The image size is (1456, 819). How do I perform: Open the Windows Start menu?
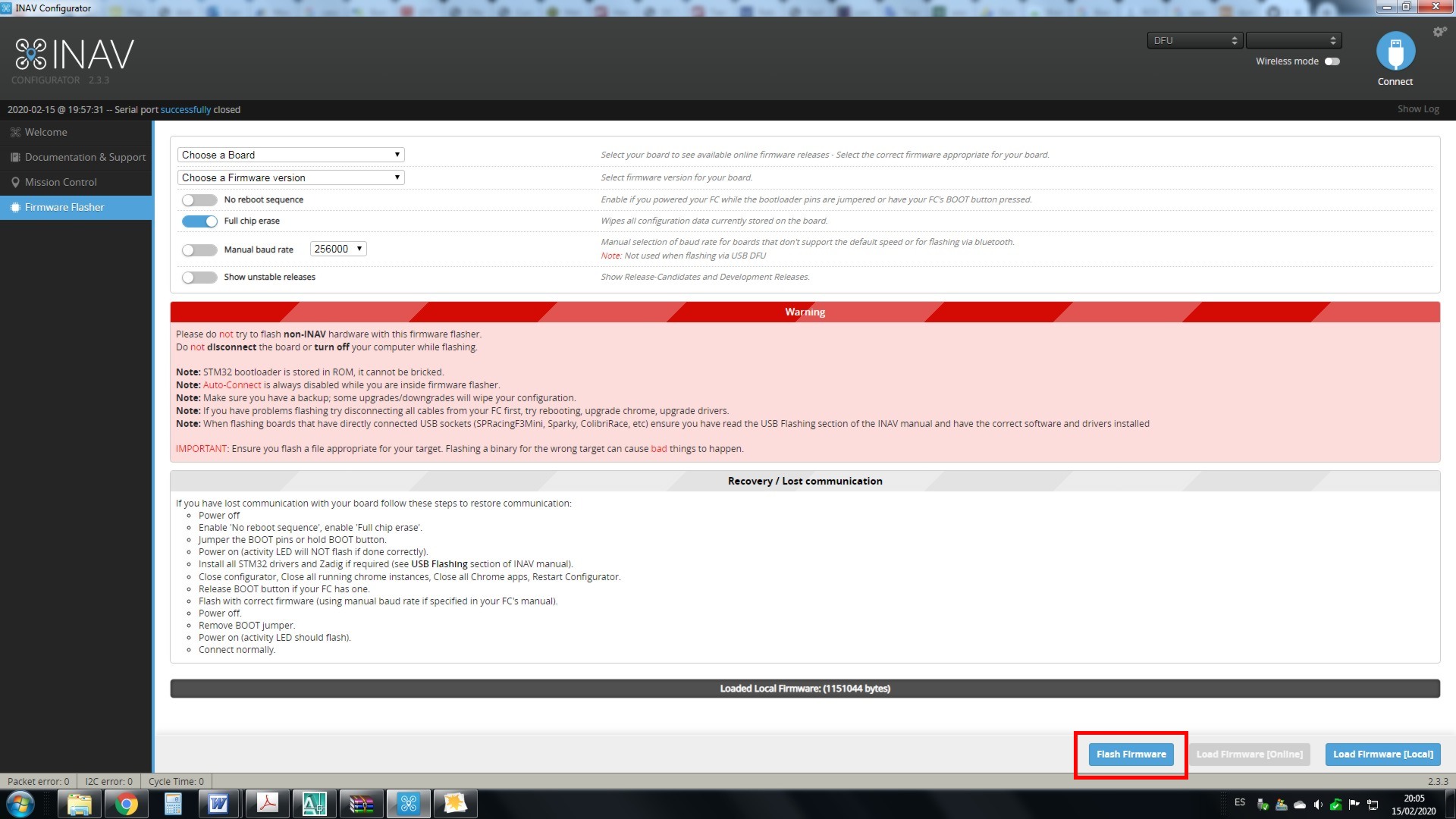pos(20,804)
